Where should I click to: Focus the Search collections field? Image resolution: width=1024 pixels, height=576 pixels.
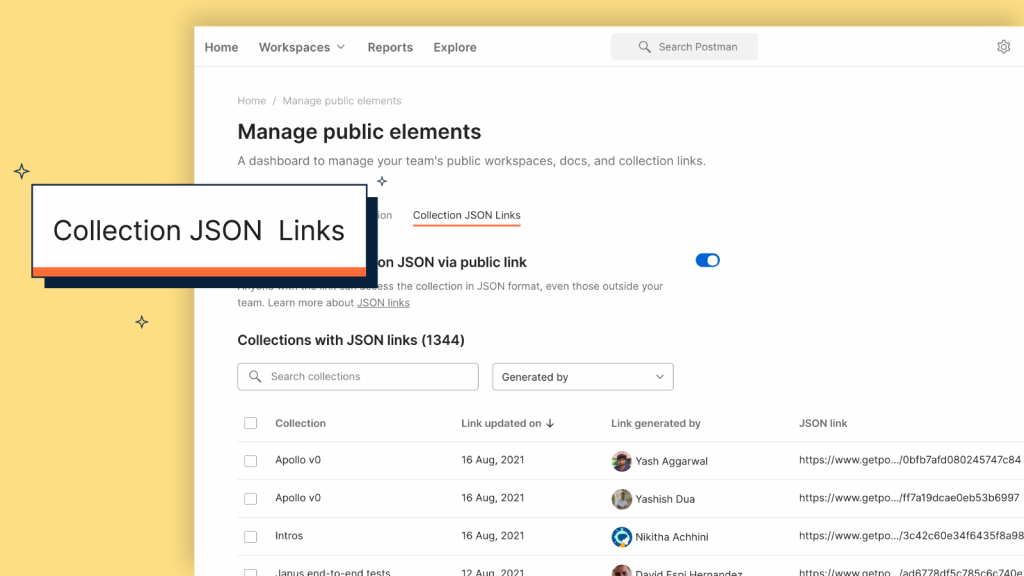point(358,377)
